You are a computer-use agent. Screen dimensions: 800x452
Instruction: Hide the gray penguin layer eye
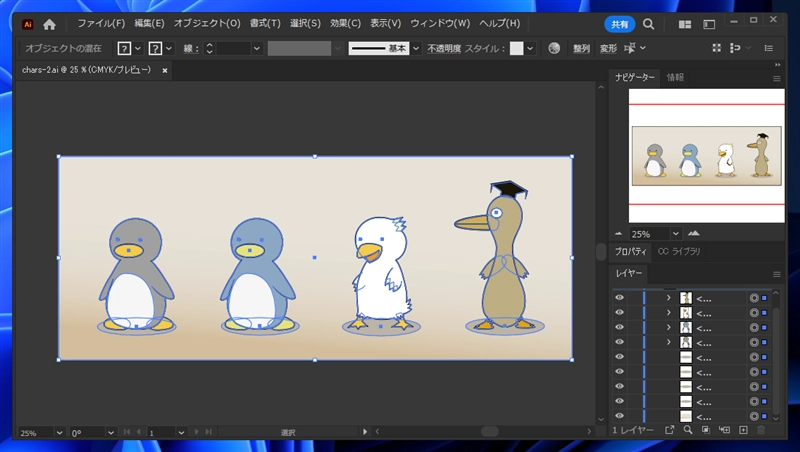click(x=619, y=342)
